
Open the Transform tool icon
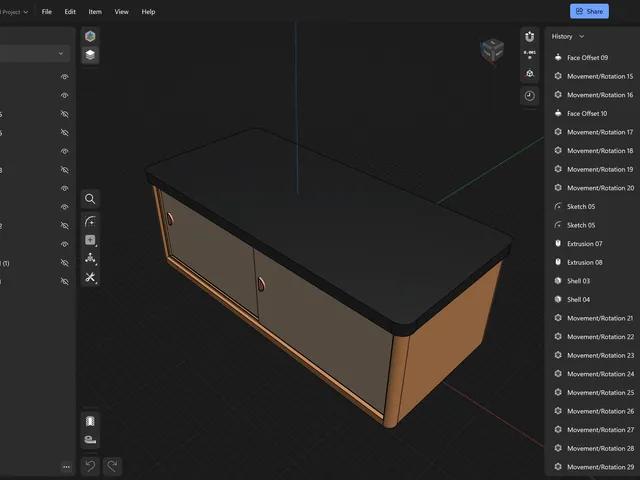(90, 259)
